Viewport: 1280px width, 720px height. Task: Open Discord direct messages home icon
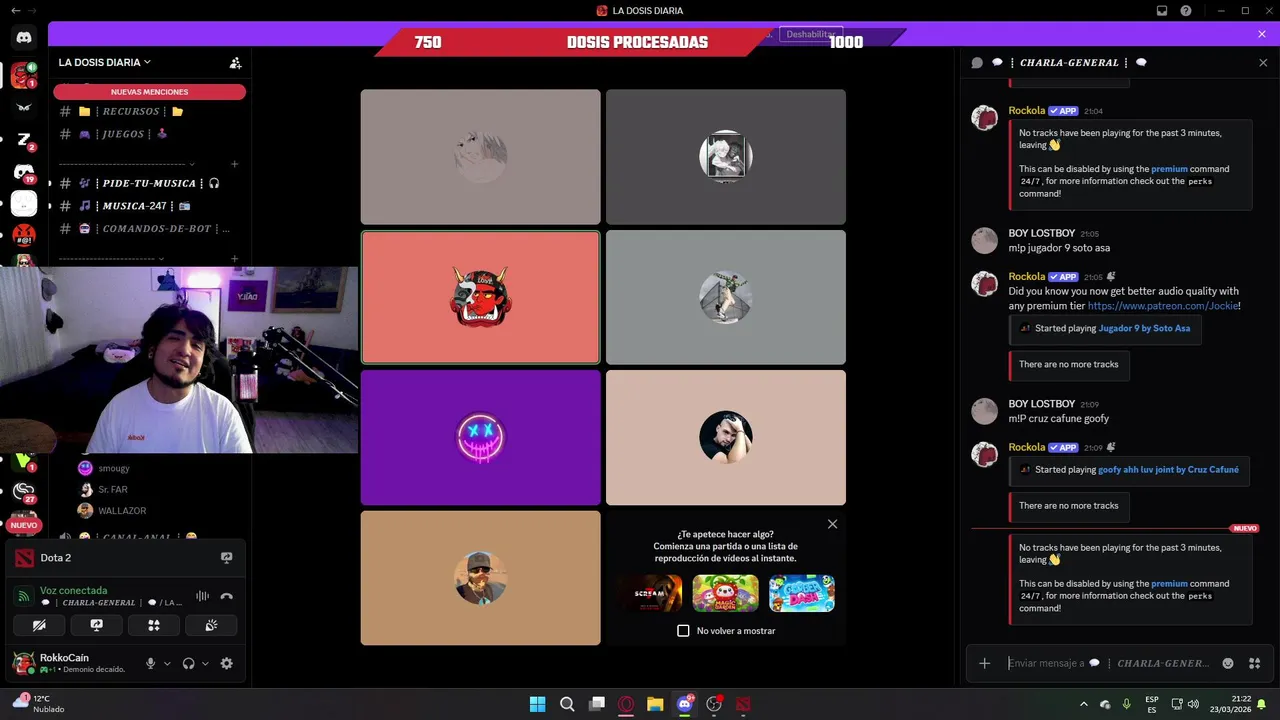[24, 37]
